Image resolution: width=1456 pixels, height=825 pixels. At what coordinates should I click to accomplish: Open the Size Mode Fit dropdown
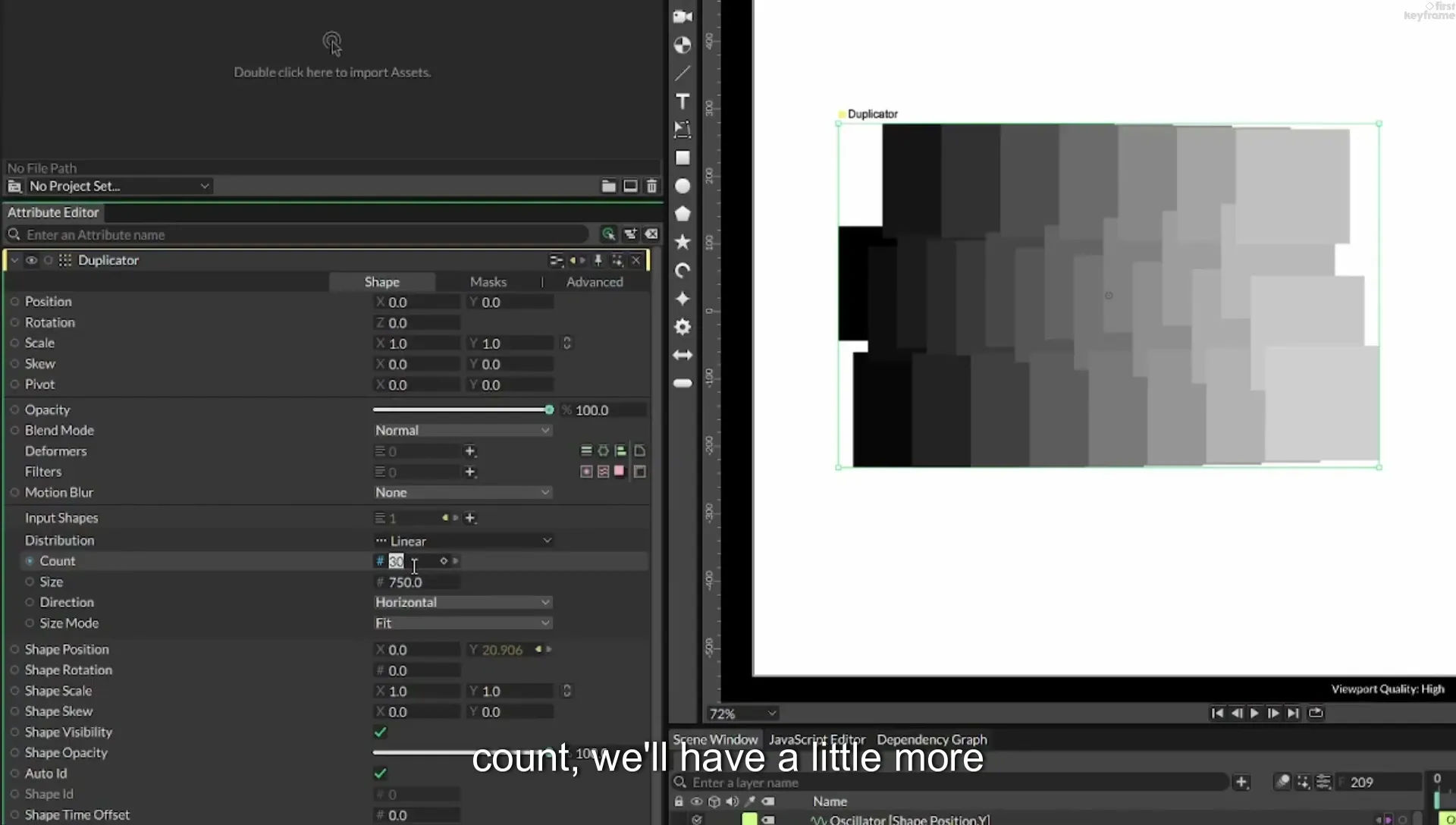pos(463,623)
